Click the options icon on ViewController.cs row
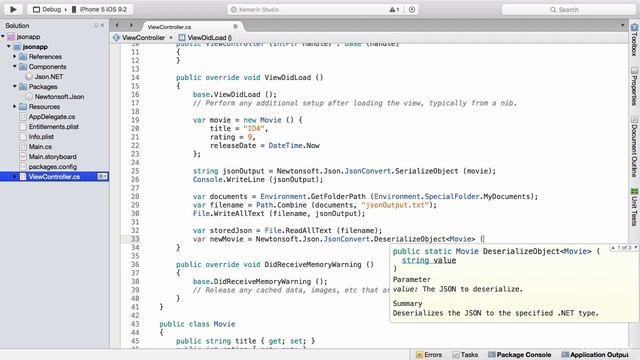This screenshot has height=360, width=640. coord(102,176)
